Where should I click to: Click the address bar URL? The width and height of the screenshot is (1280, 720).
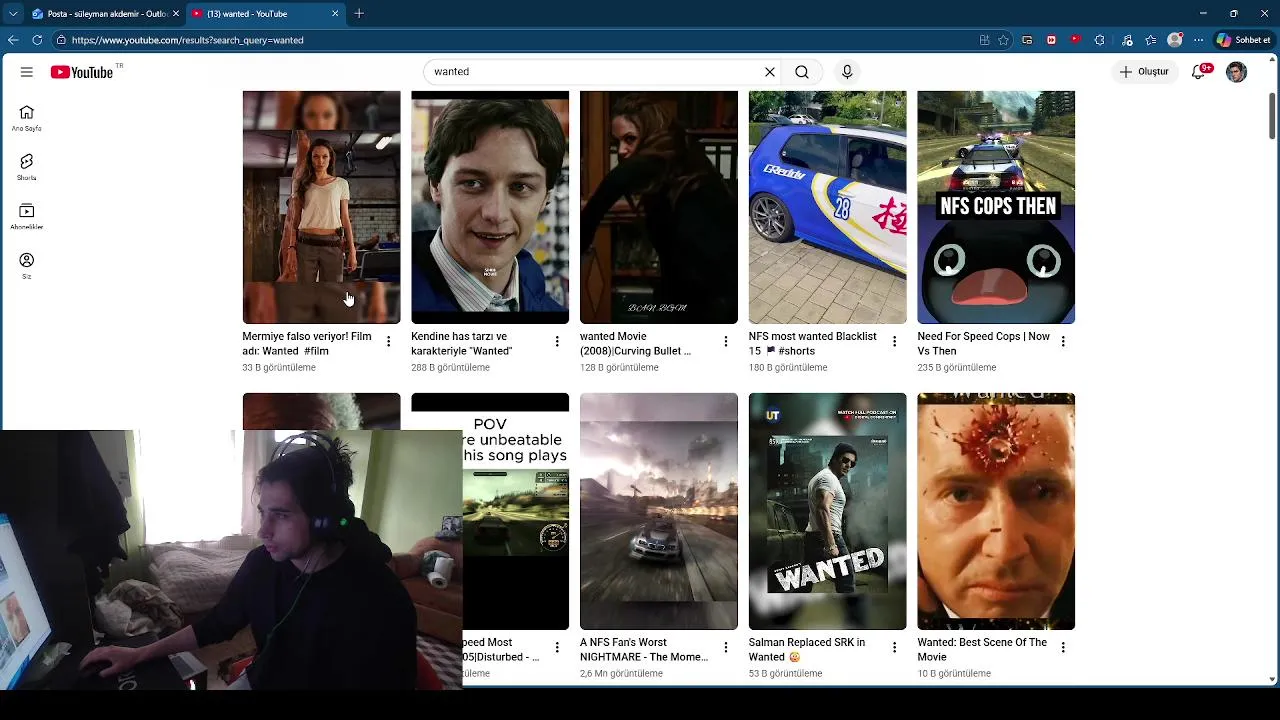coord(187,40)
